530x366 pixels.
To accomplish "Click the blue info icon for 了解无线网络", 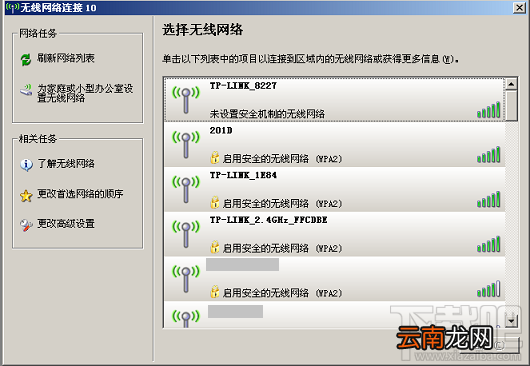I will (x=26, y=165).
